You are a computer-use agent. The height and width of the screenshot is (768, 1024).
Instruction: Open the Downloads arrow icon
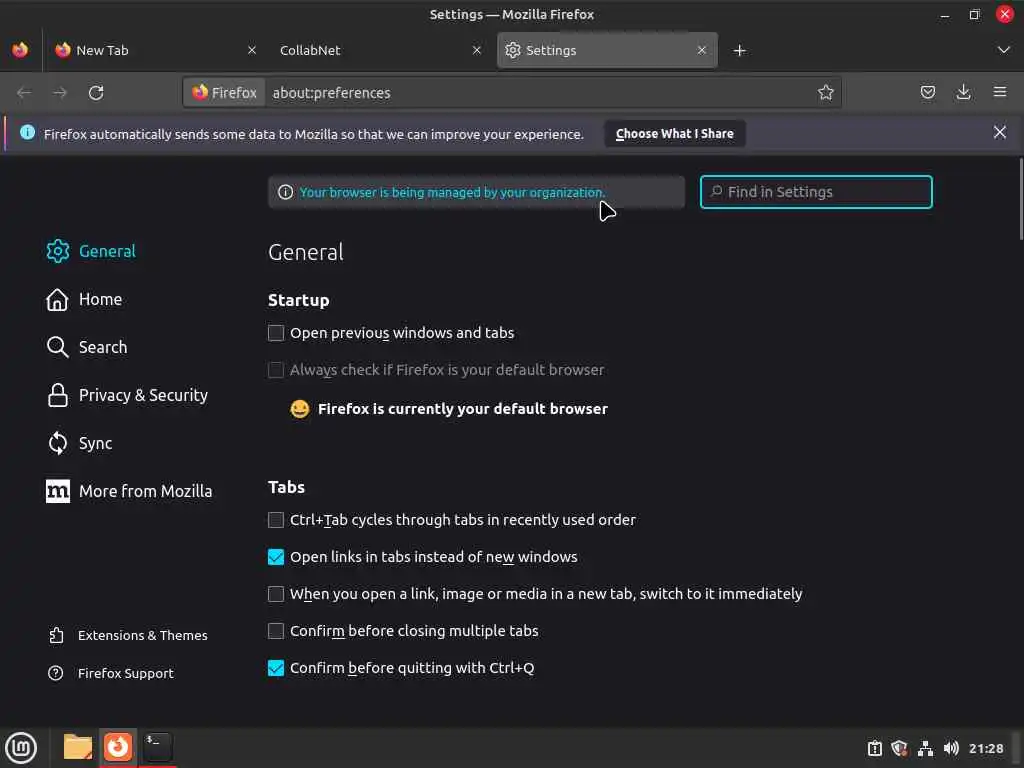coord(963,92)
